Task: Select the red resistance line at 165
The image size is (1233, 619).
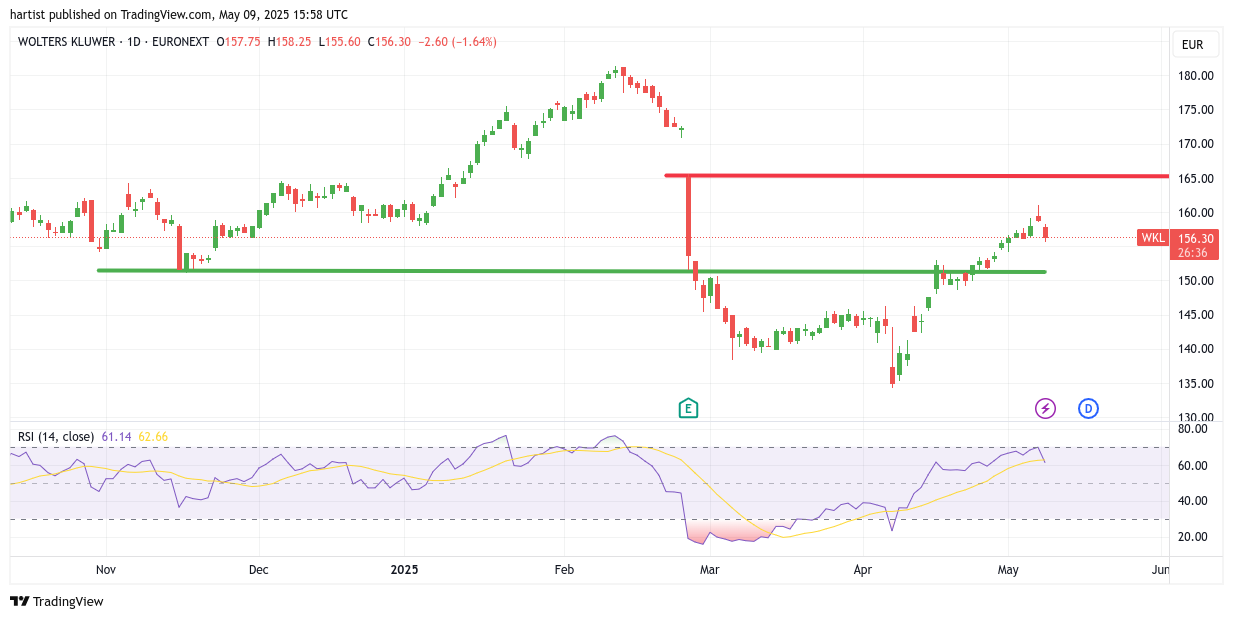Action: pyautogui.click(x=916, y=176)
